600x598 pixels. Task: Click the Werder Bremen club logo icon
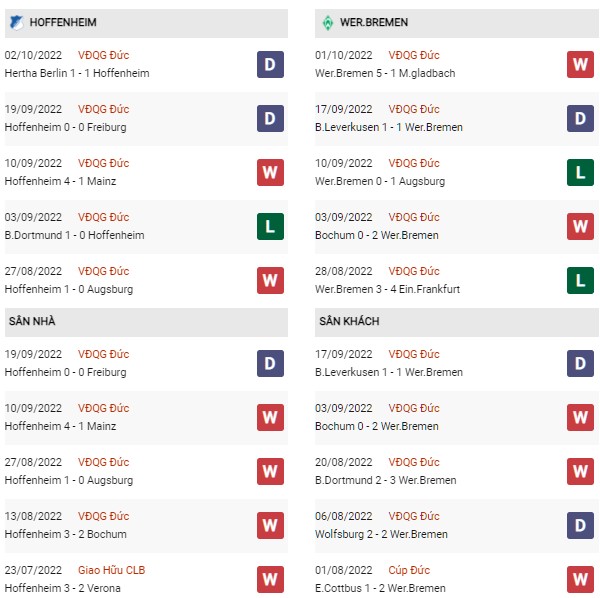pyautogui.click(x=328, y=23)
